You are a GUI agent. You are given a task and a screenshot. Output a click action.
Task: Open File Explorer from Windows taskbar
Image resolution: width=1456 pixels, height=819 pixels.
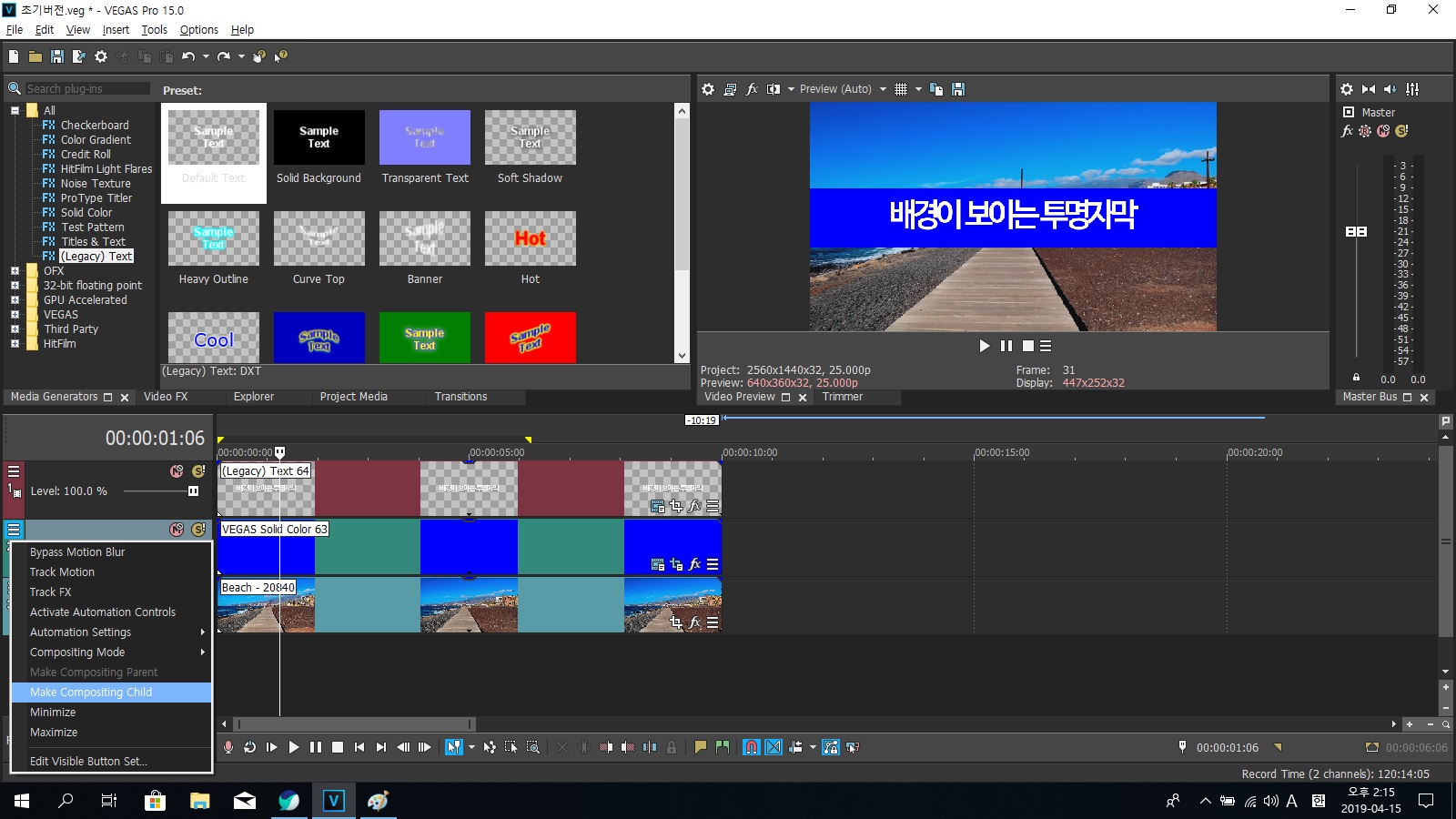199,801
